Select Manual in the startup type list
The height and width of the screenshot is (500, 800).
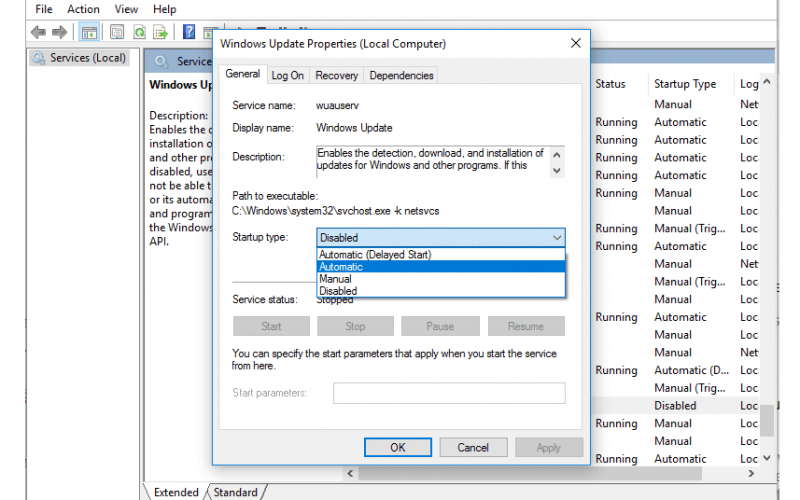(x=441, y=279)
